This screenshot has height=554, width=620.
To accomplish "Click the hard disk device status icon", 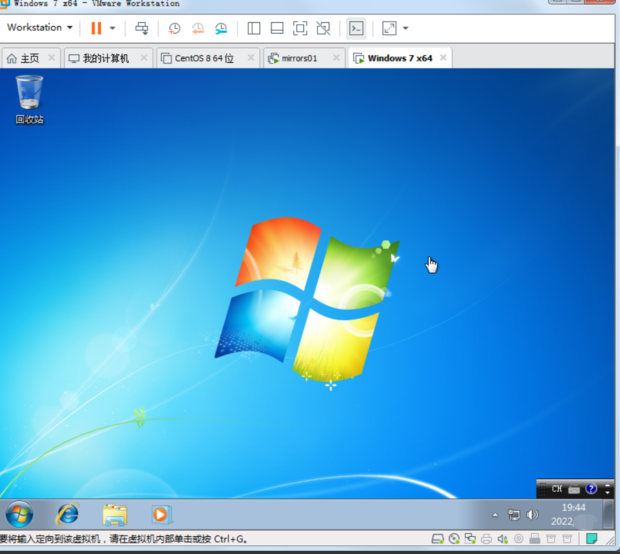I will [437, 539].
